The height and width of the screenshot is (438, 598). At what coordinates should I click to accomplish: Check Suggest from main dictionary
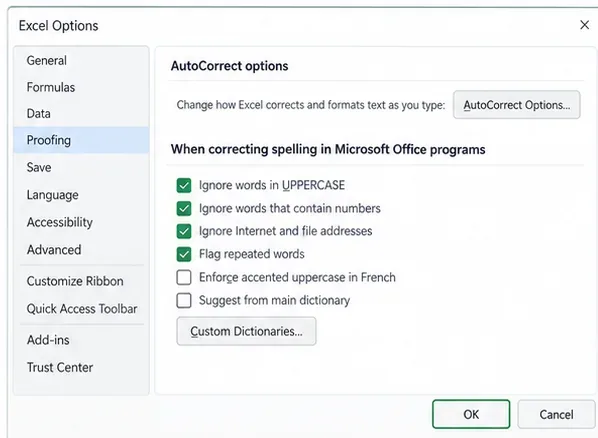click(x=184, y=300)
